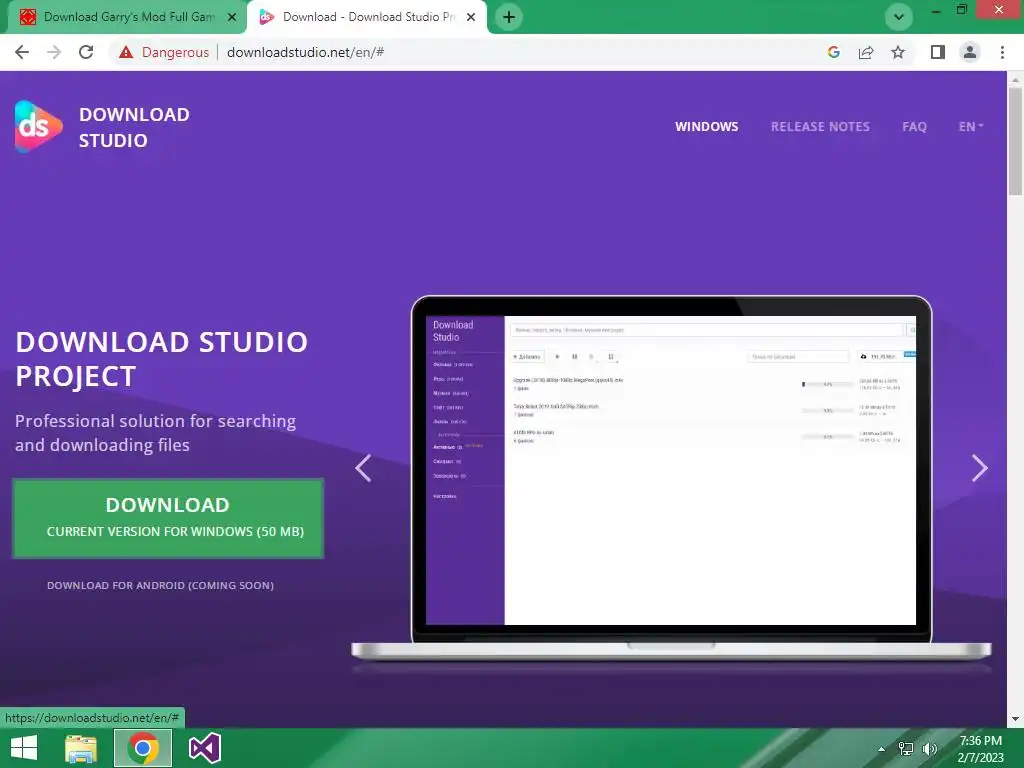Go back with the browser back arrow

coord(22,52)
